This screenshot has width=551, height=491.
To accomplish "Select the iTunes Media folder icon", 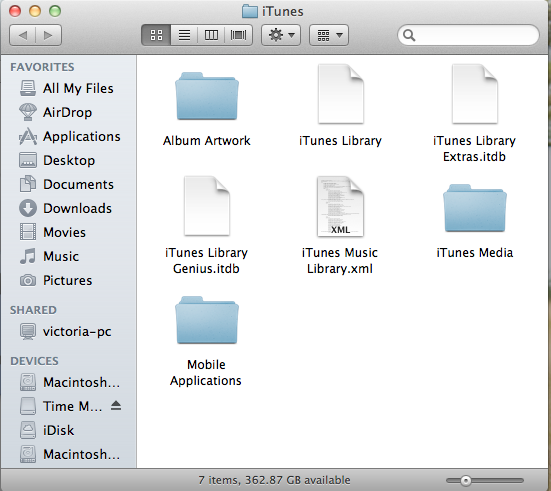I will [475, 208].
